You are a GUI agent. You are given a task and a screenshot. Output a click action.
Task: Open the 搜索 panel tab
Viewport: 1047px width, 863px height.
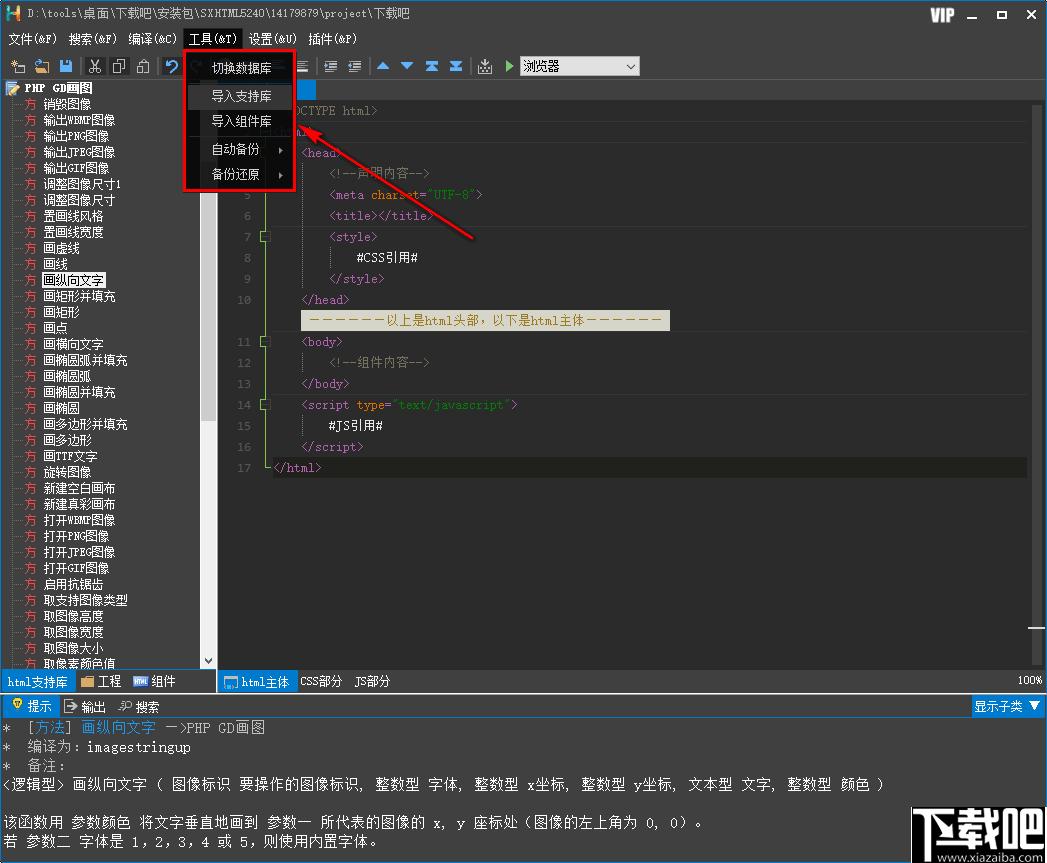pyautogui.click(x=139, y=707)
